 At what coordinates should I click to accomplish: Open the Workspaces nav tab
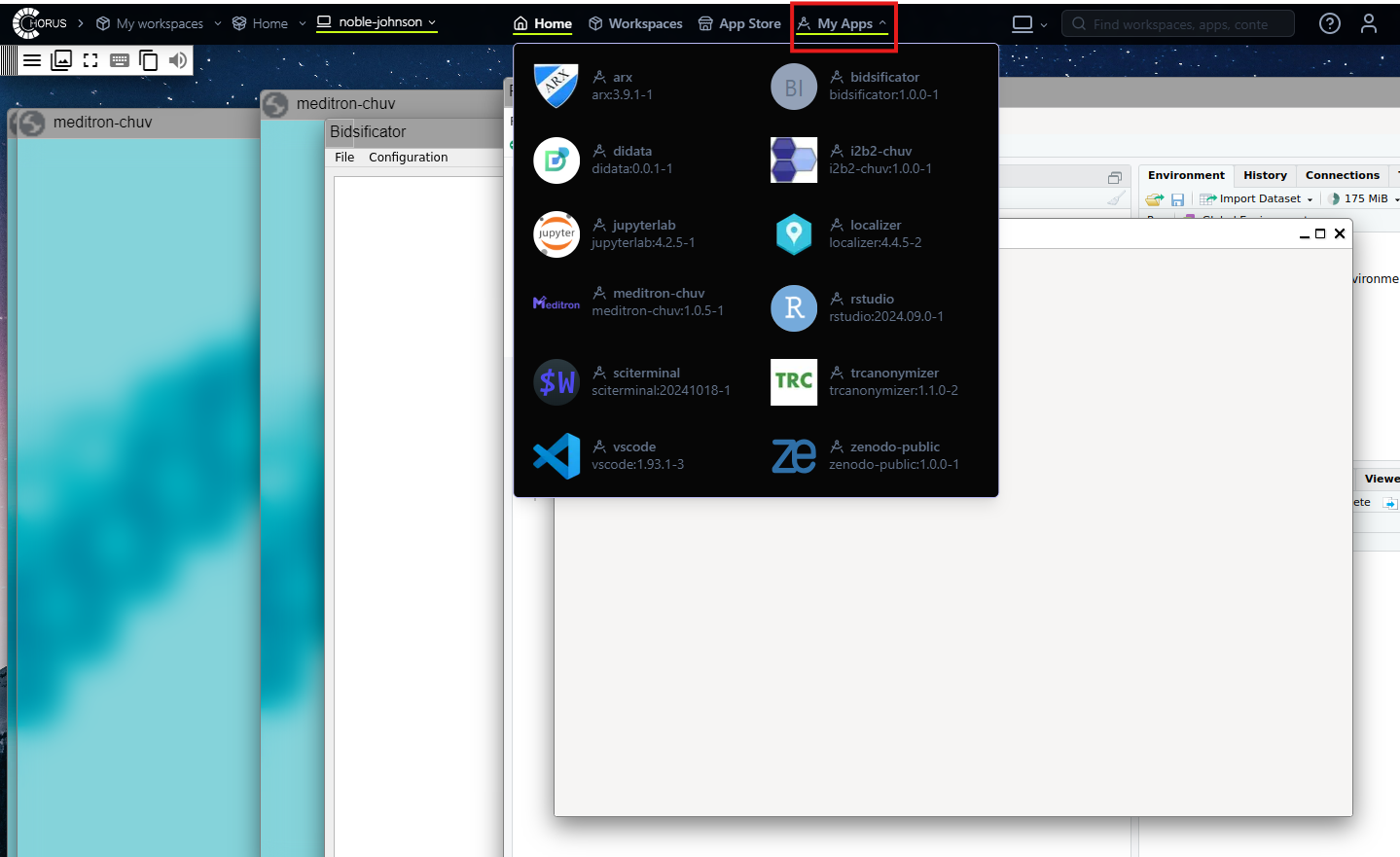[x=635, y=23]
